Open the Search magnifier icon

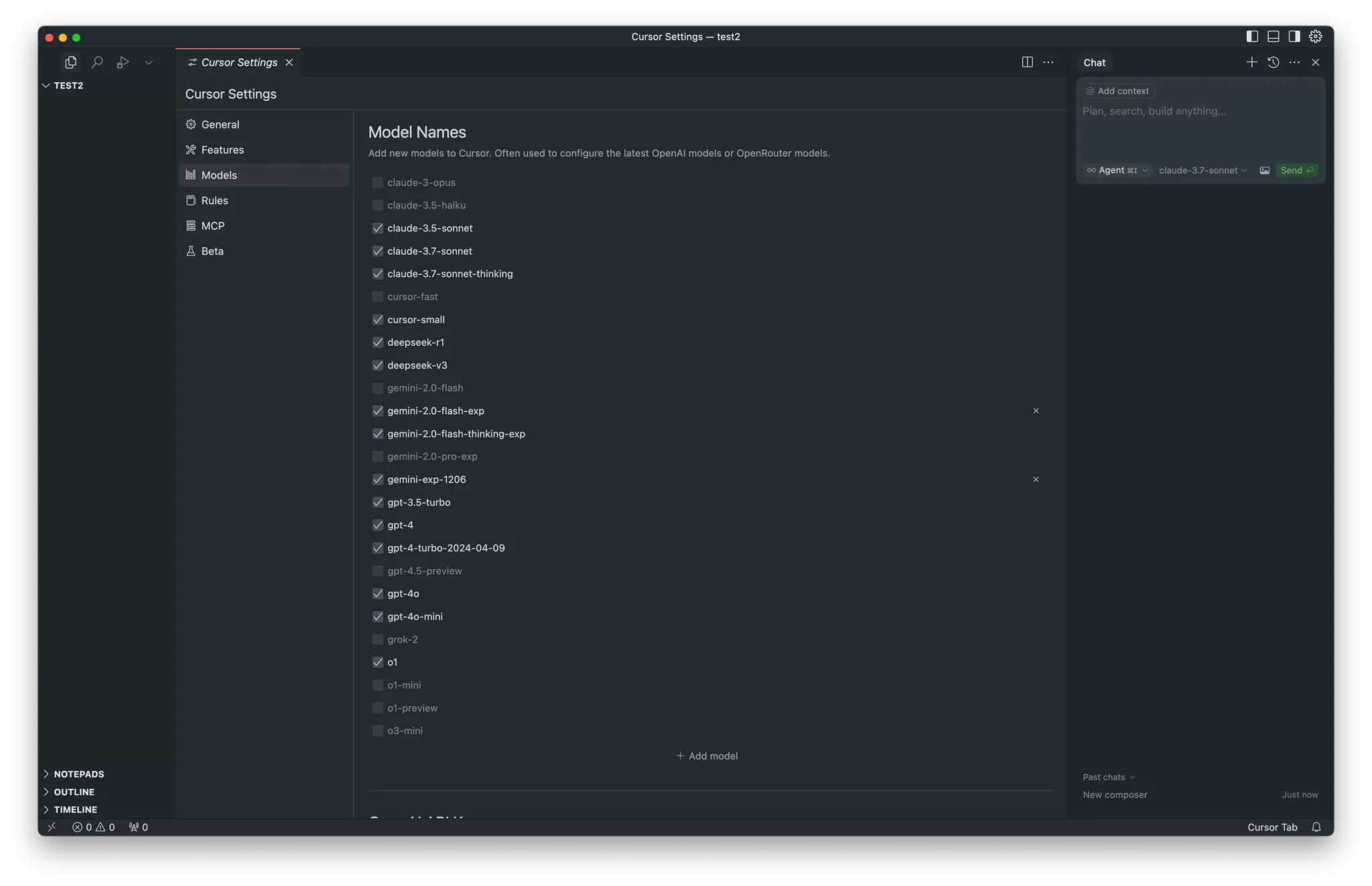(97, 62)
